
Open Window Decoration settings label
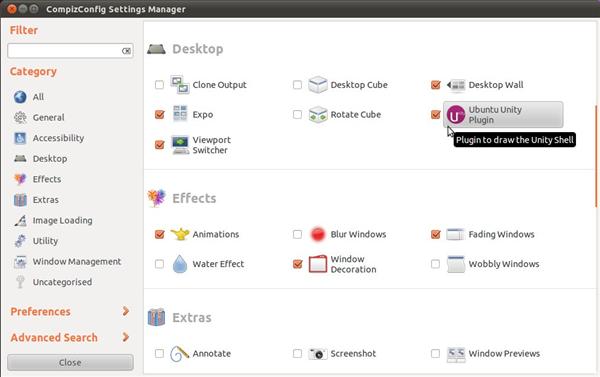[x=353, y=264]
